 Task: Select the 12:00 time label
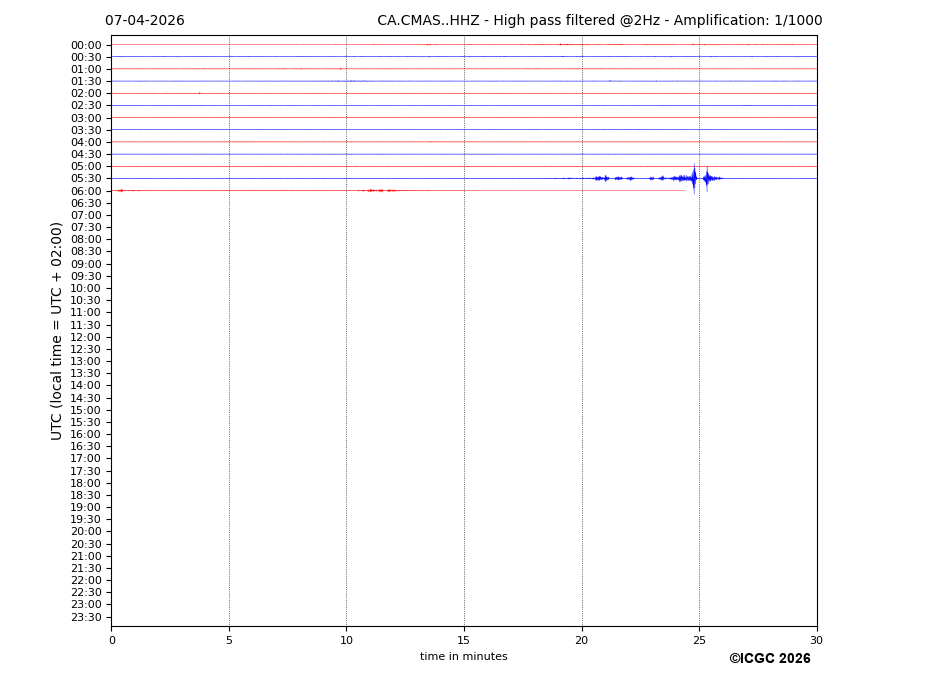pyautogui.click(x=86, y=337)
